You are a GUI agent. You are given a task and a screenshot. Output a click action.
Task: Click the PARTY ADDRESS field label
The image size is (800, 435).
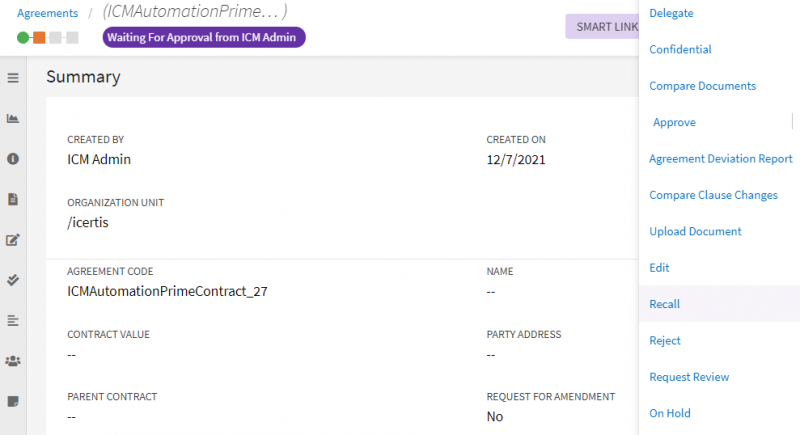524,335
